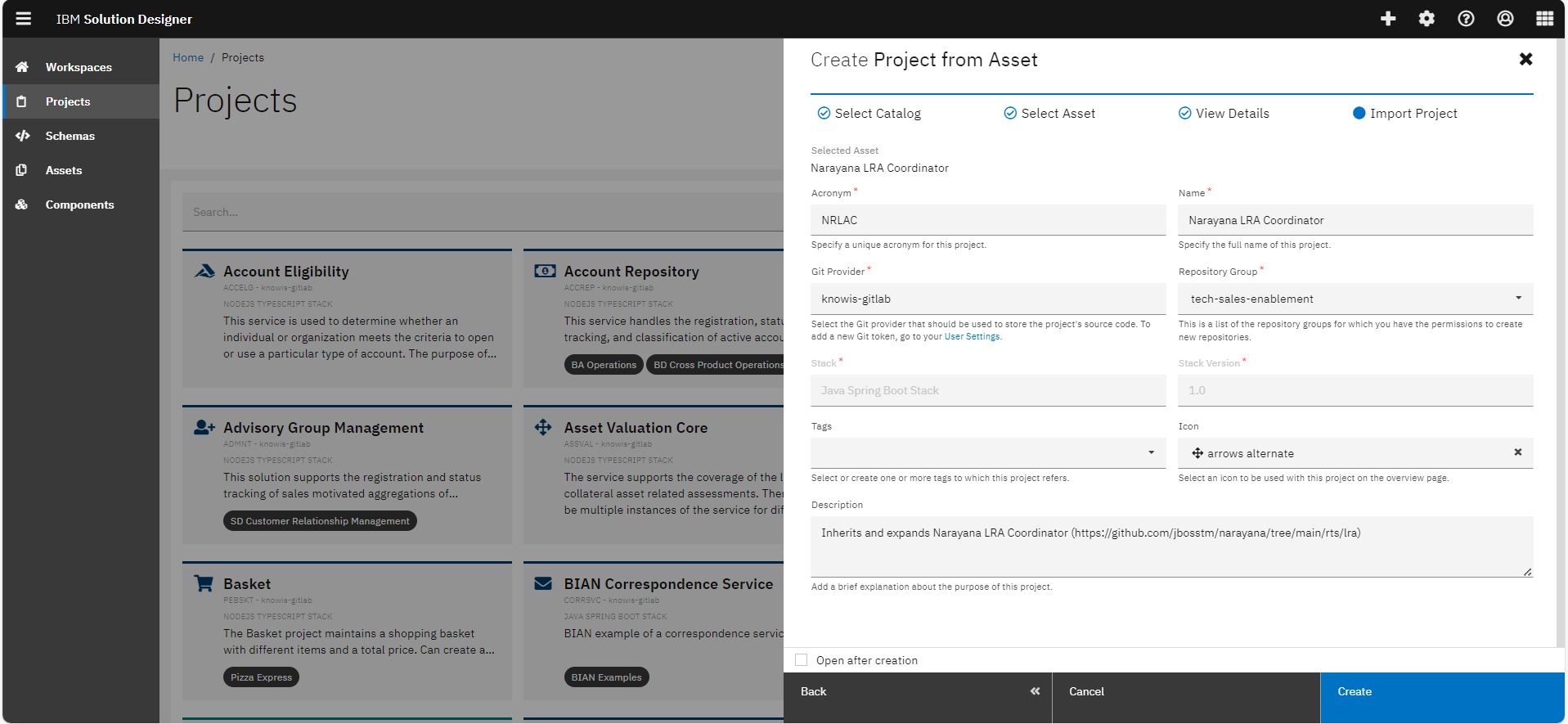Viewport: 1568px width, 724px height.
Task: Click the Schemas code icon in sidebar
Action: point(22,136)
